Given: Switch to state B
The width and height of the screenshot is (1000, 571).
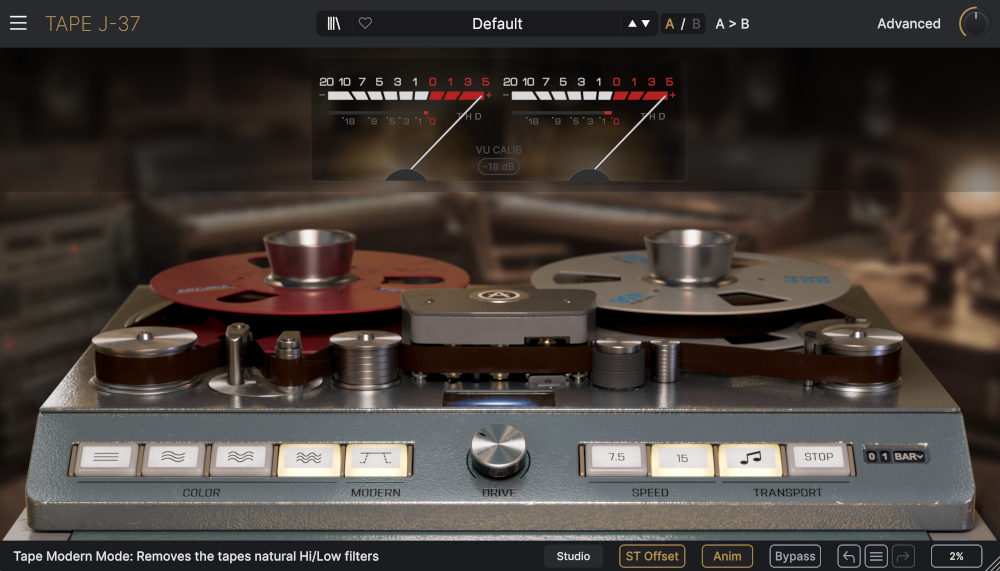Looking at the screenshot, I should pyautogui.click(x=696, y=24).
